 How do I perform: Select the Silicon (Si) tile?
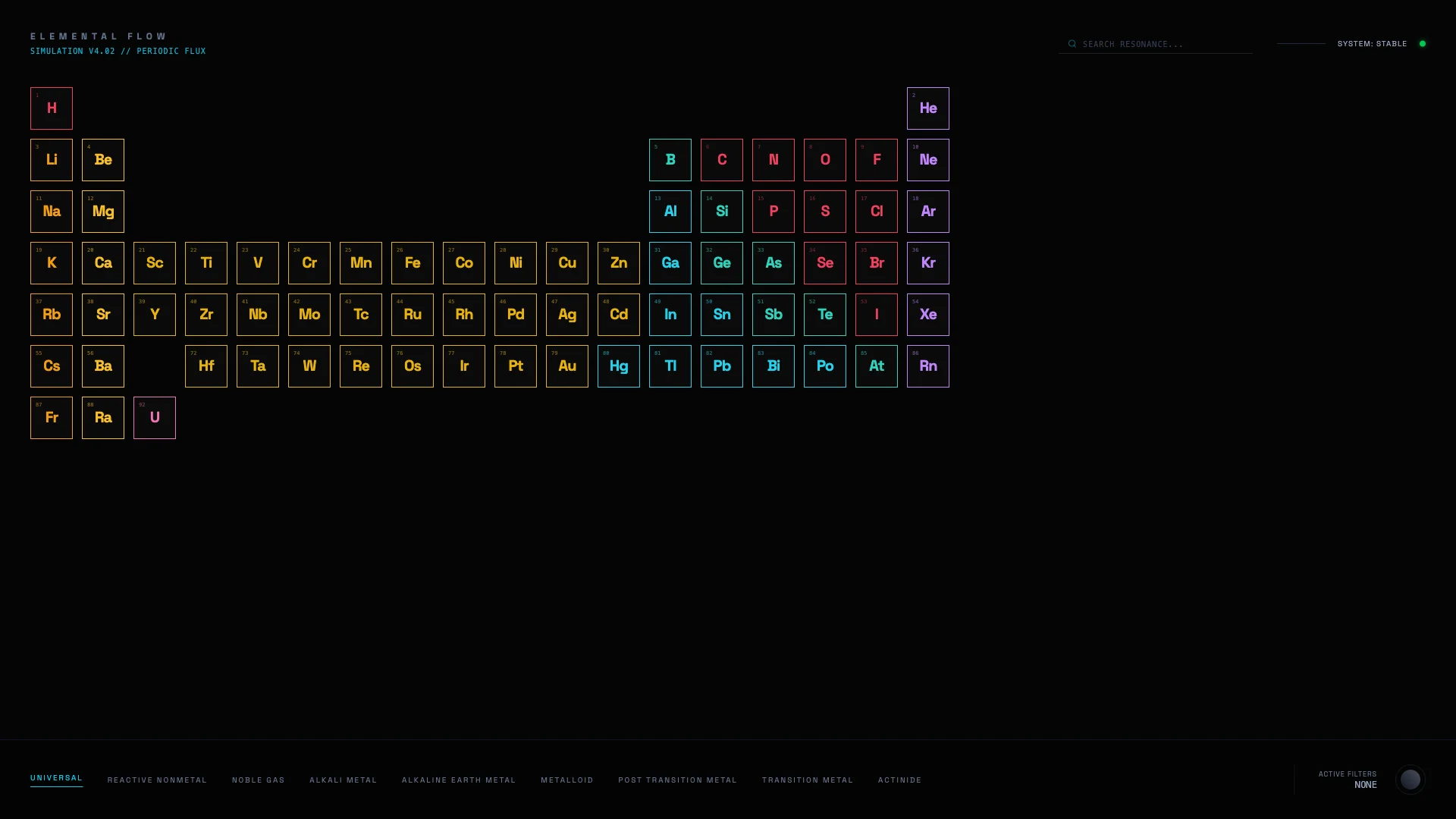point(722,212)
